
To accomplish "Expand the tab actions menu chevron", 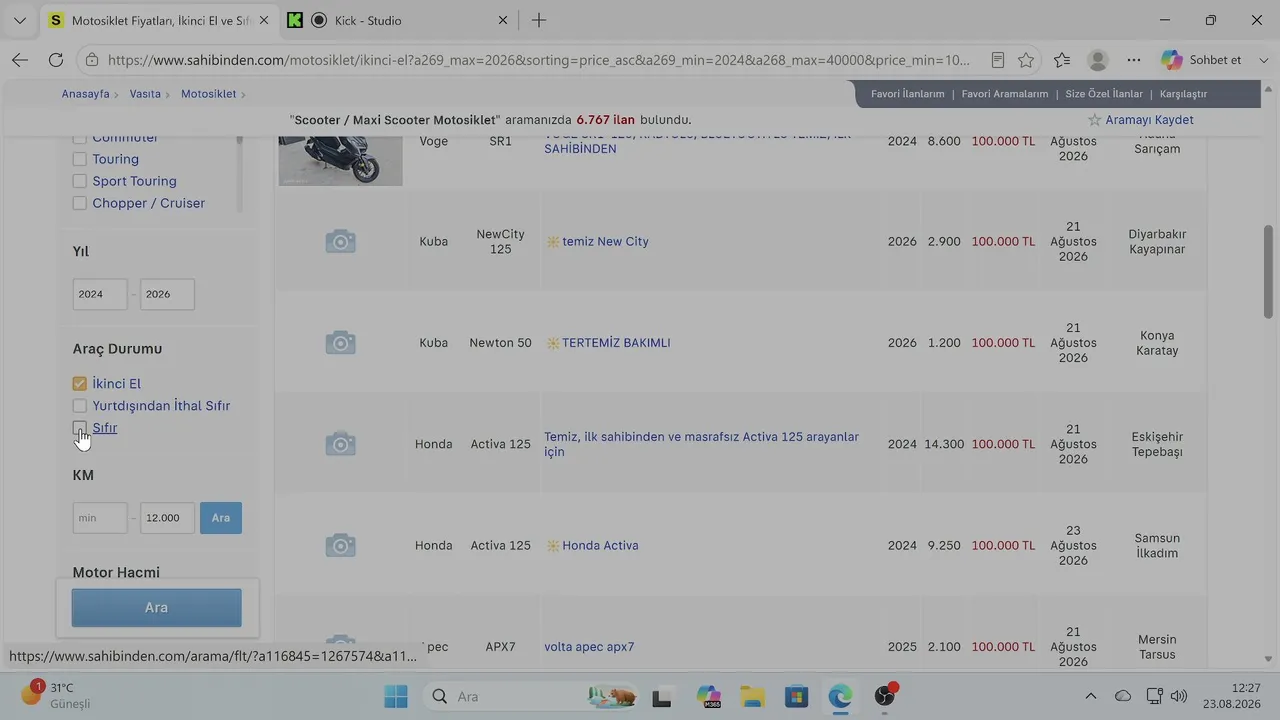I will coord(20,20).
